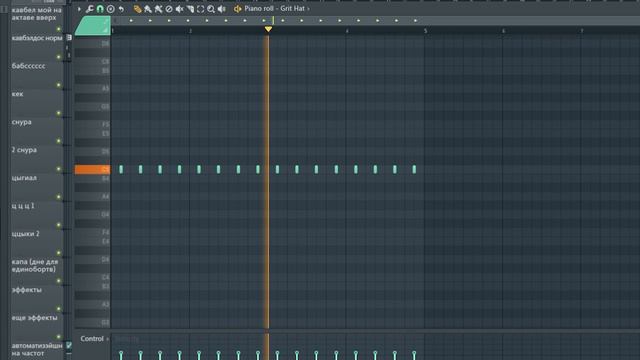Select the last hi-hat note in the grid
Screen dimensions: 640x360
click(414, 169)
